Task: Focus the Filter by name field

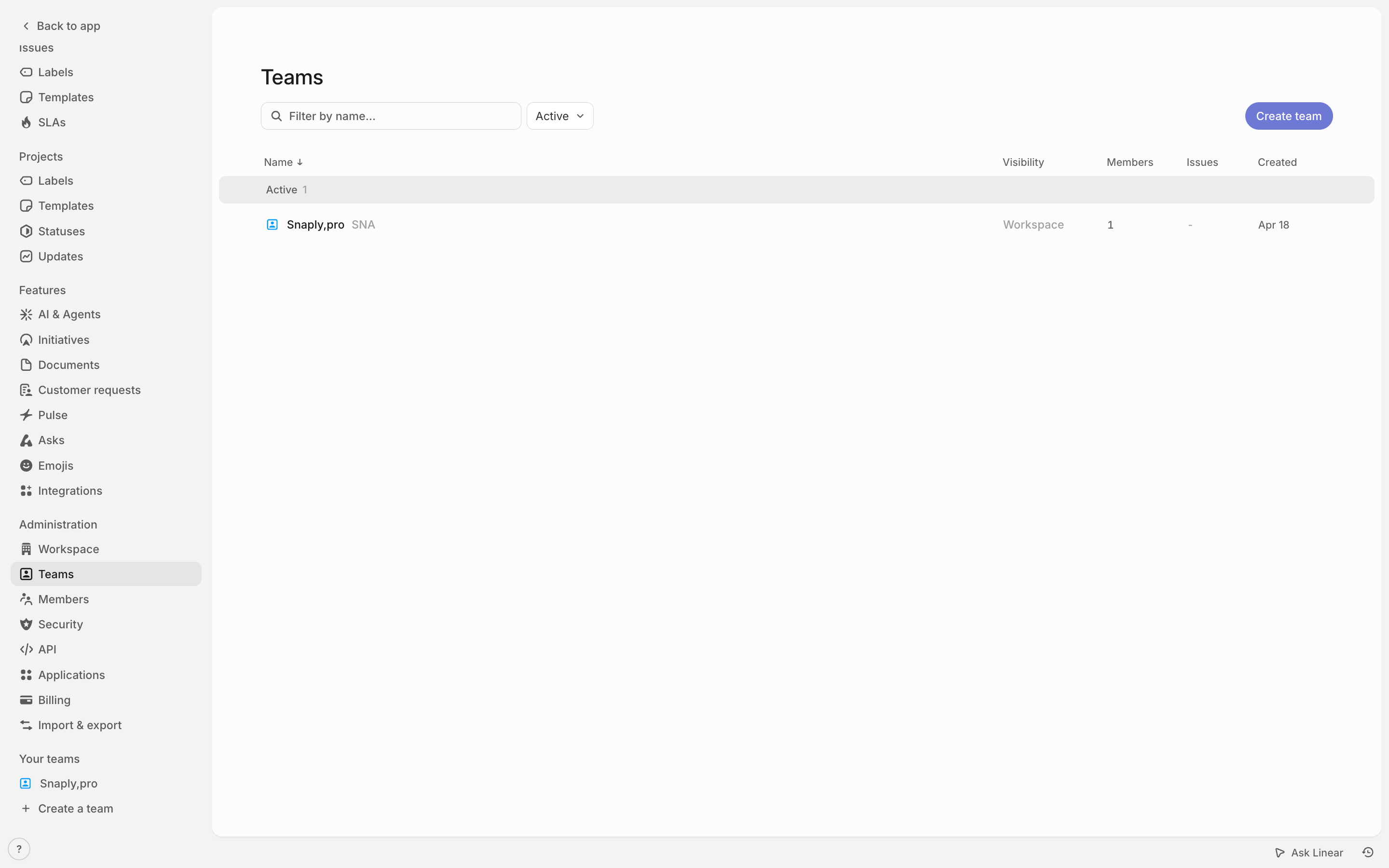Action: [391, 116]
